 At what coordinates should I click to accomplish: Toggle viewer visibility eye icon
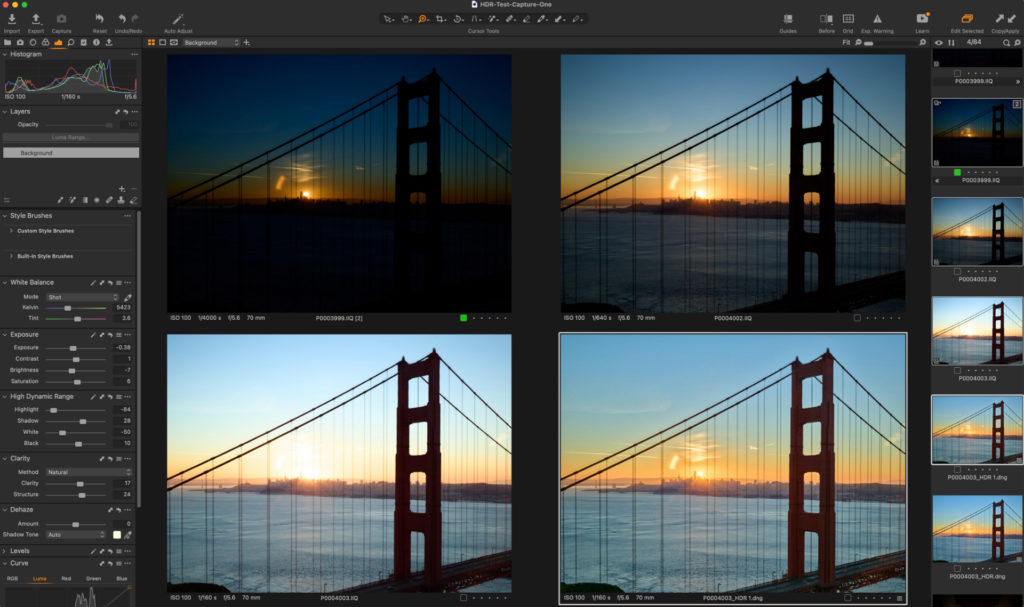pyautogui.click(x=938, y=42)
